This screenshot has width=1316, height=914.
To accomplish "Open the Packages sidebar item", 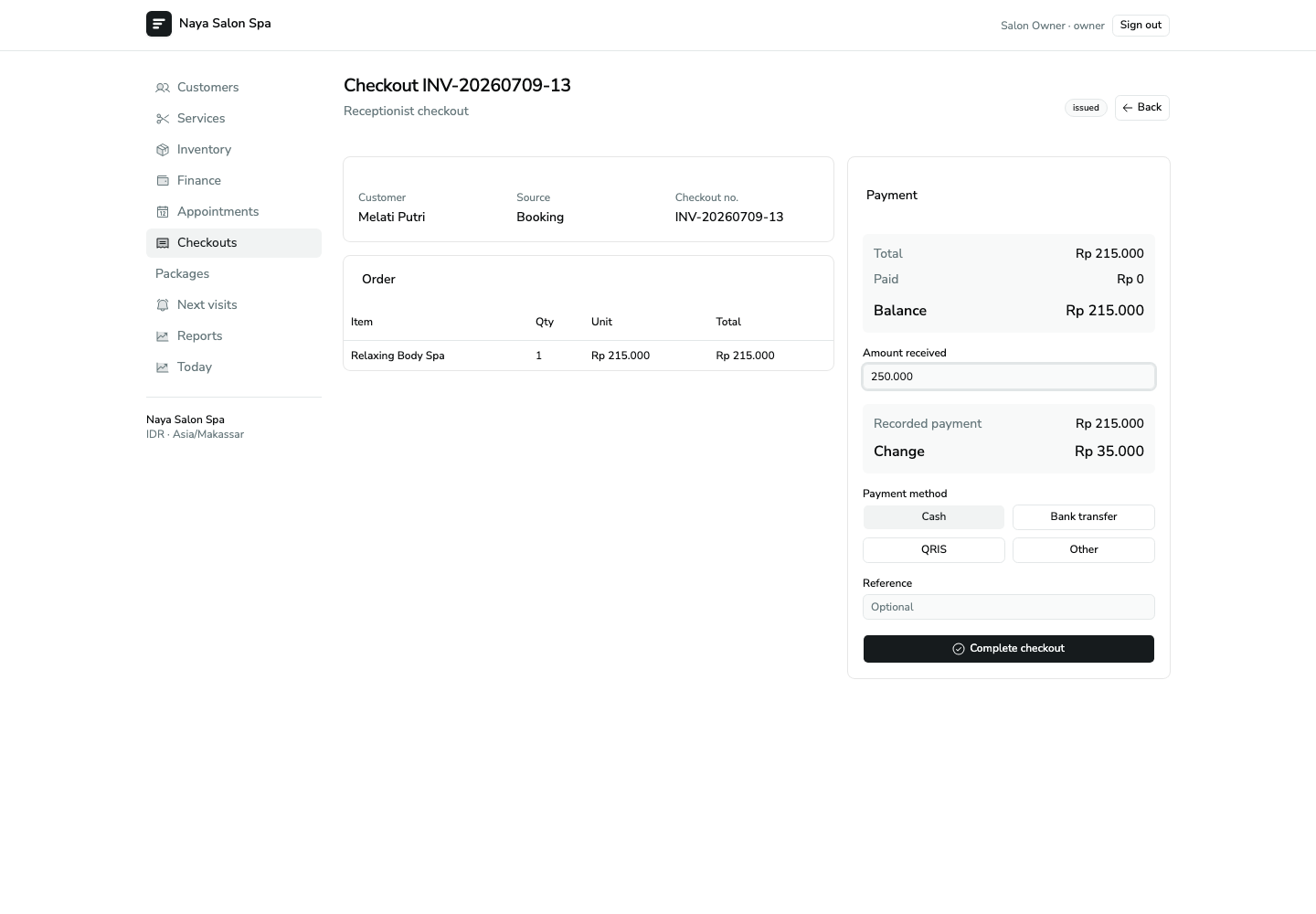I will [234, 274].
